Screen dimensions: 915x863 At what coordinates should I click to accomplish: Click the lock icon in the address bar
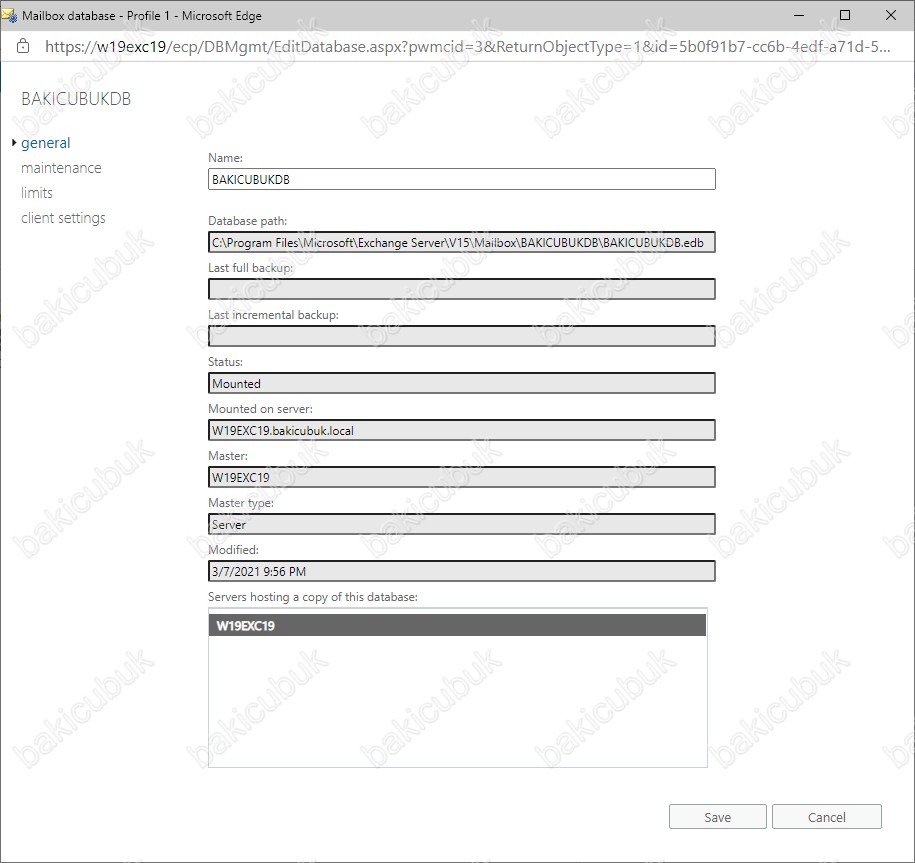(23, 47)
